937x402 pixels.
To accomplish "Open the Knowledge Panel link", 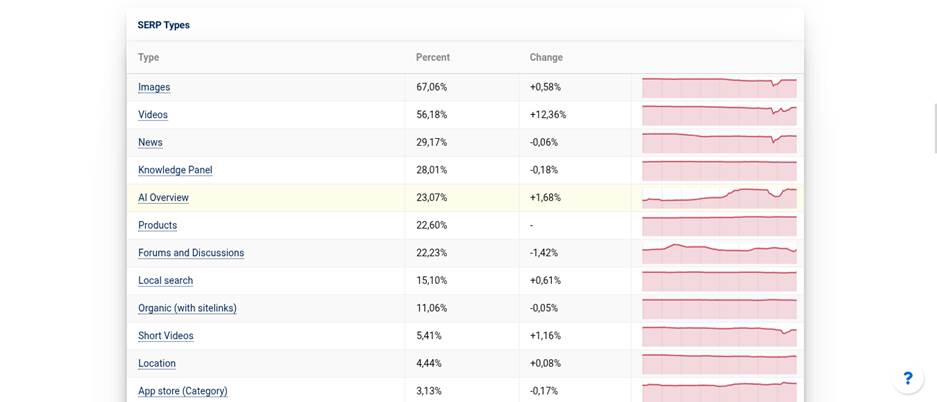I will (x=175, y=170).
